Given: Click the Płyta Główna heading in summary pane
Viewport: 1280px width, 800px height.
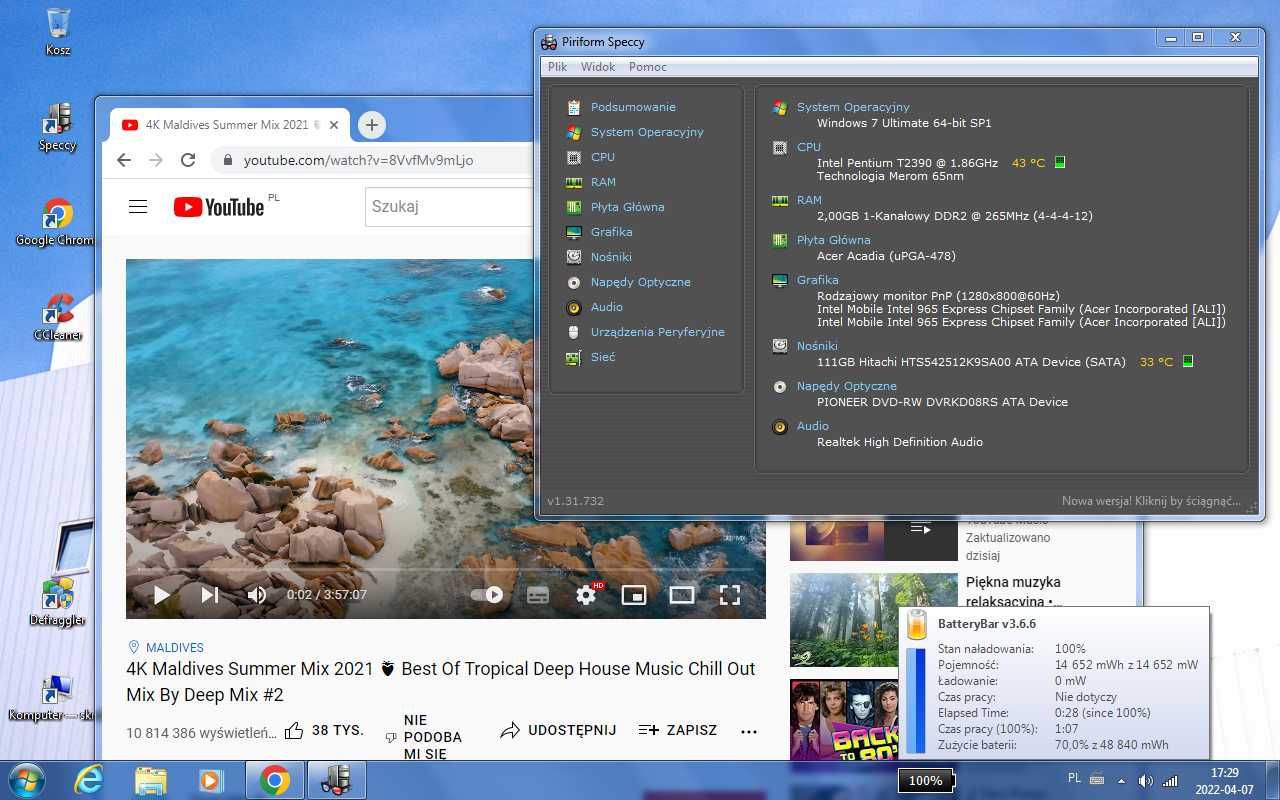Looking at the screenshot, I should [x=833, y=240].
